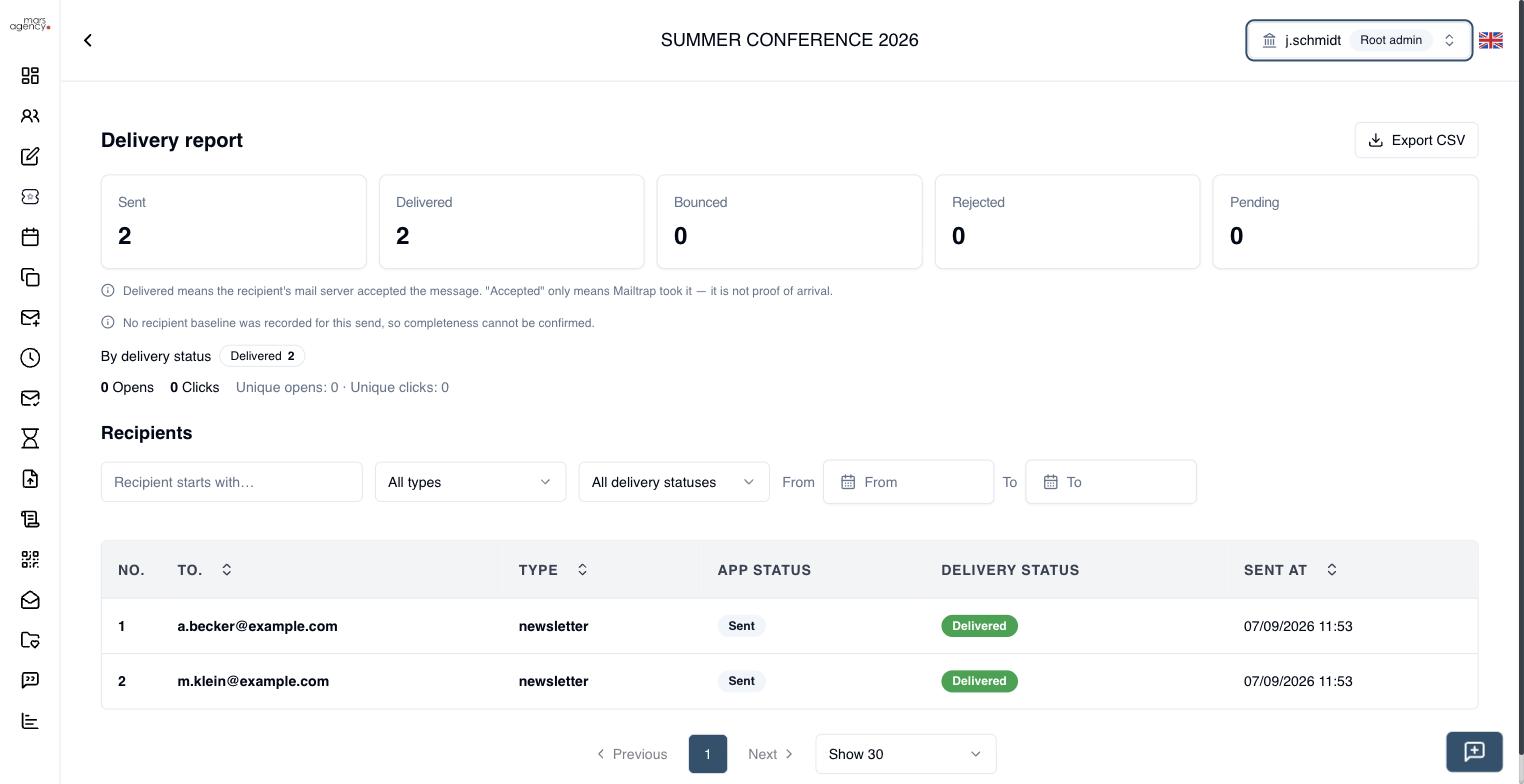Select the QR code icon in sidebar

click(x=30, y=559)
